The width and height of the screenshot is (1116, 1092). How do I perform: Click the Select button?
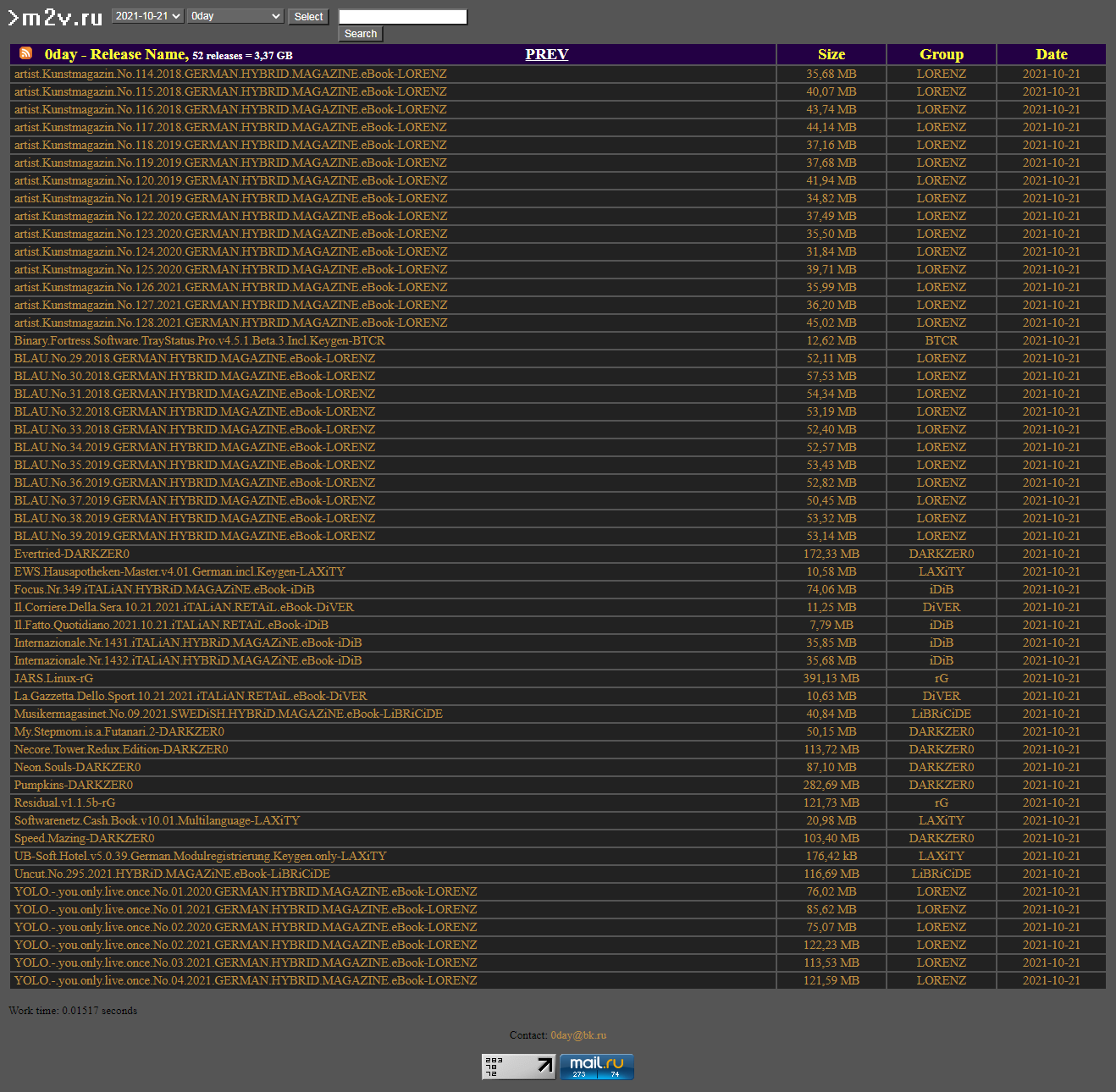point(308,17)
